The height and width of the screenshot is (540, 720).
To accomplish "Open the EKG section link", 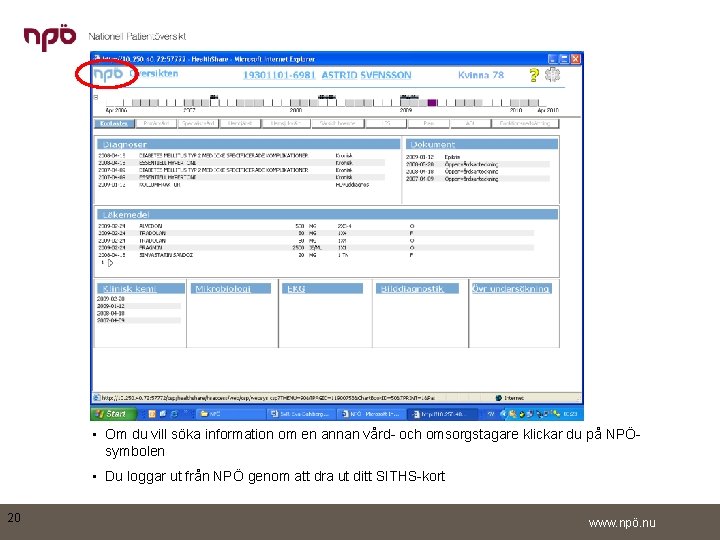I will (296, 288).
